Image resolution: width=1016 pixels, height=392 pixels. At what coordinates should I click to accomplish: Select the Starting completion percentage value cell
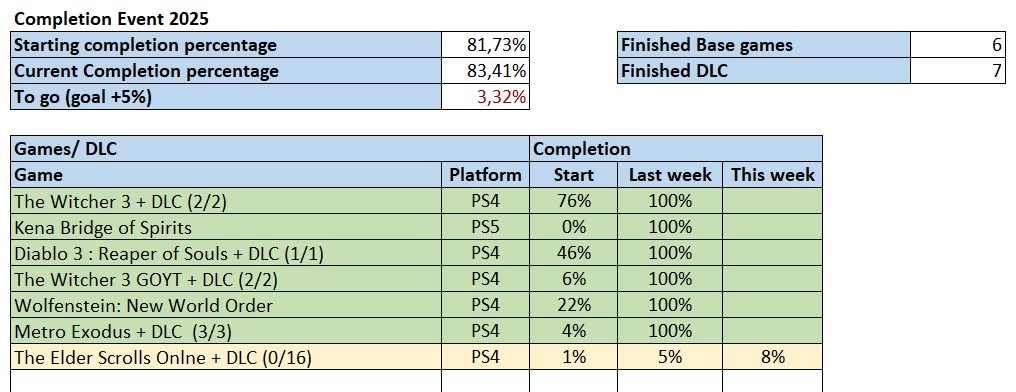tap(485, 45)
